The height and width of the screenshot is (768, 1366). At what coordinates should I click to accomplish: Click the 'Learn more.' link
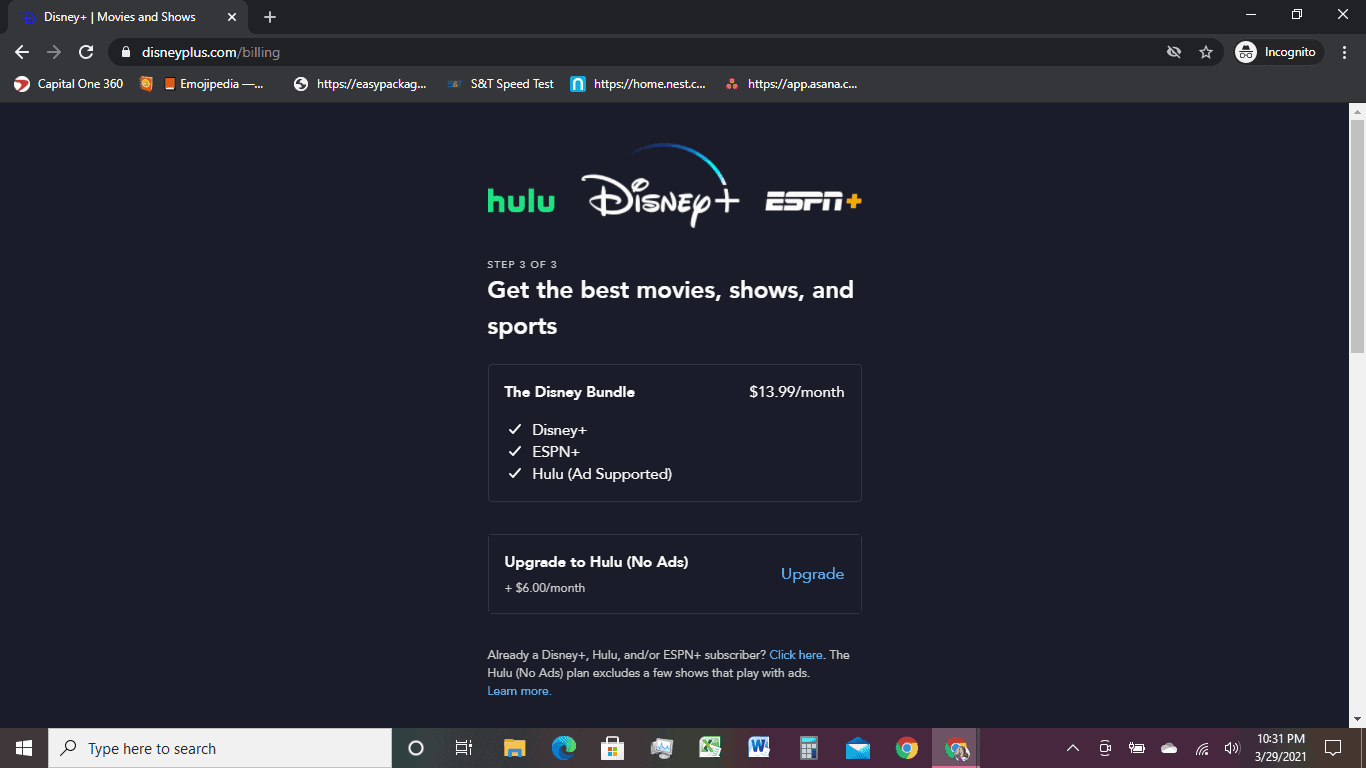tap(519, 691)
